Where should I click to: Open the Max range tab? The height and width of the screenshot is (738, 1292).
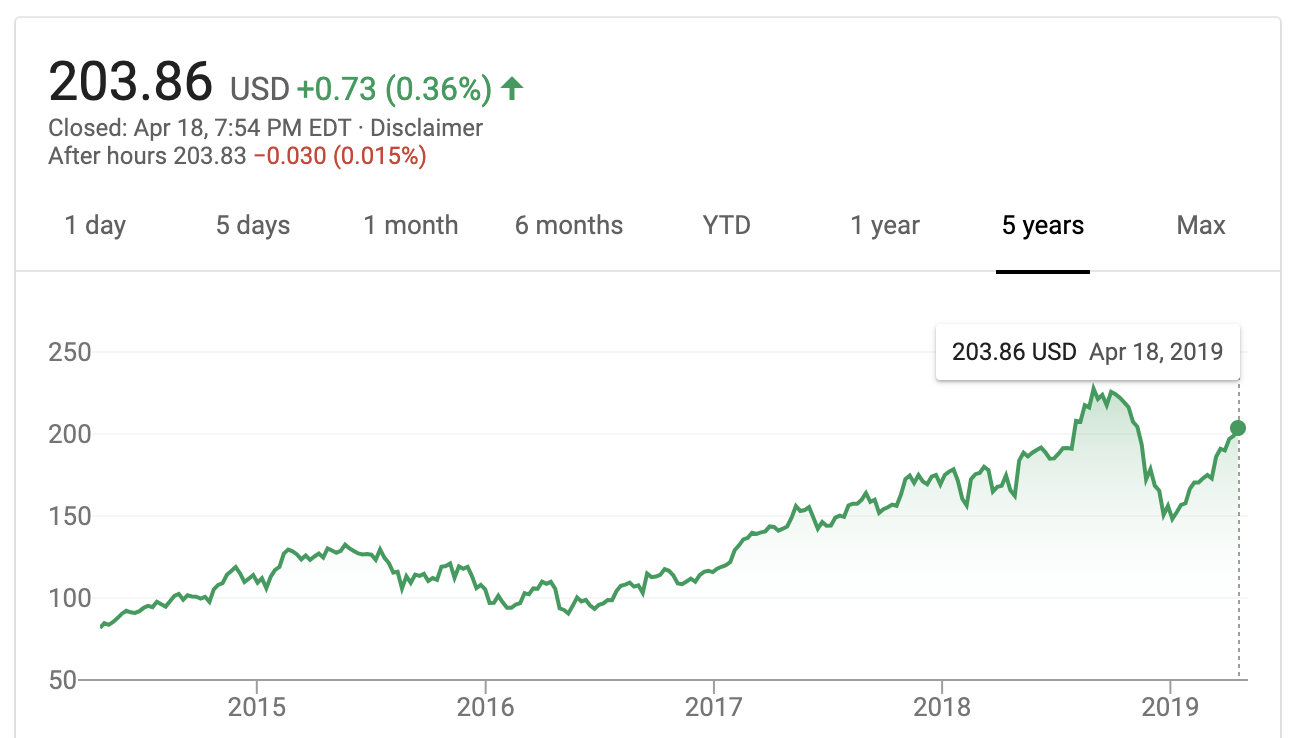pyautogui.click(x=1201, y=225)
